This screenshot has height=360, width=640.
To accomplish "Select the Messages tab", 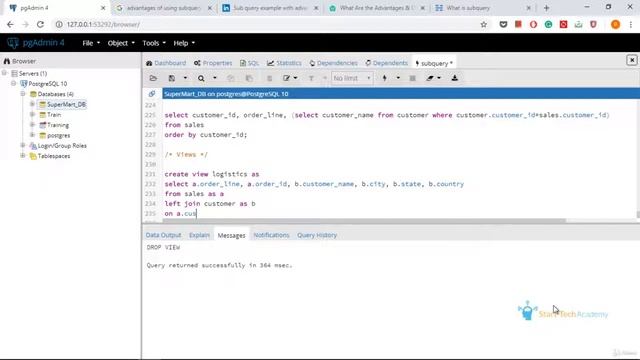I will pos(231,236).
